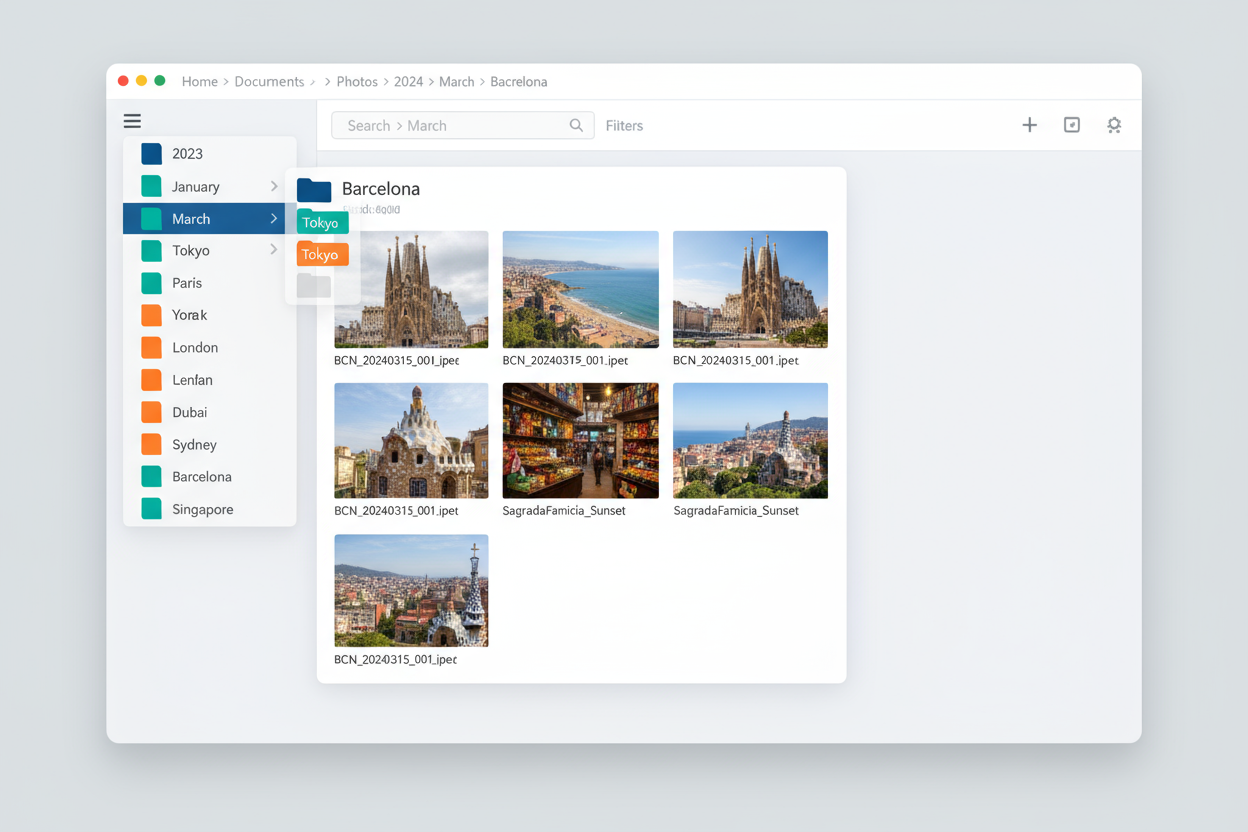Open the beach coastline photo thumbnail
1248x832 pixels.
(580, 289)
